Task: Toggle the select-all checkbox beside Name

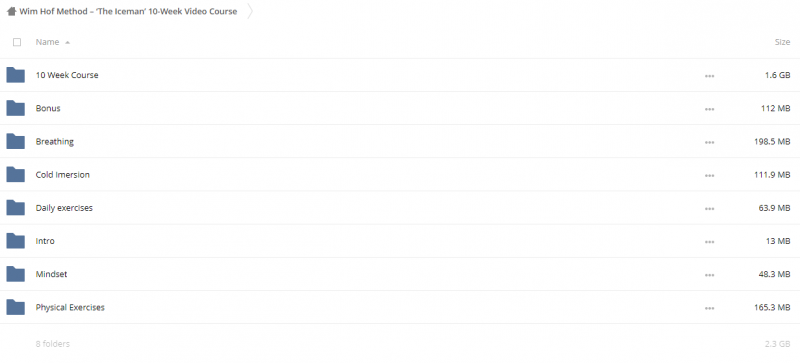Action: [17, 42]
